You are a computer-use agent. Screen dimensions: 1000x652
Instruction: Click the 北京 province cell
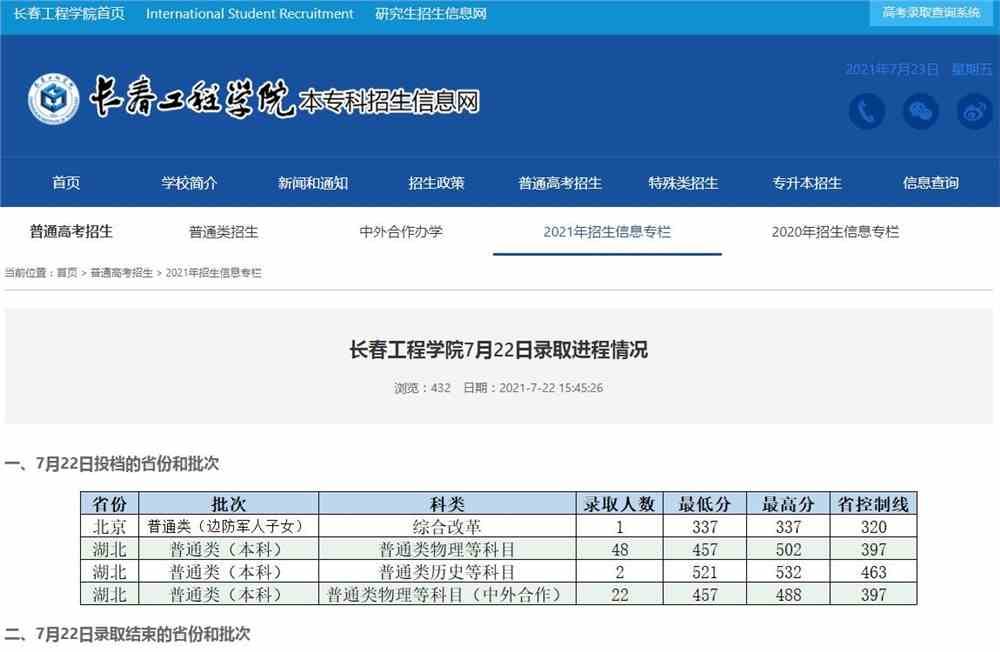[x=110, y=527]
